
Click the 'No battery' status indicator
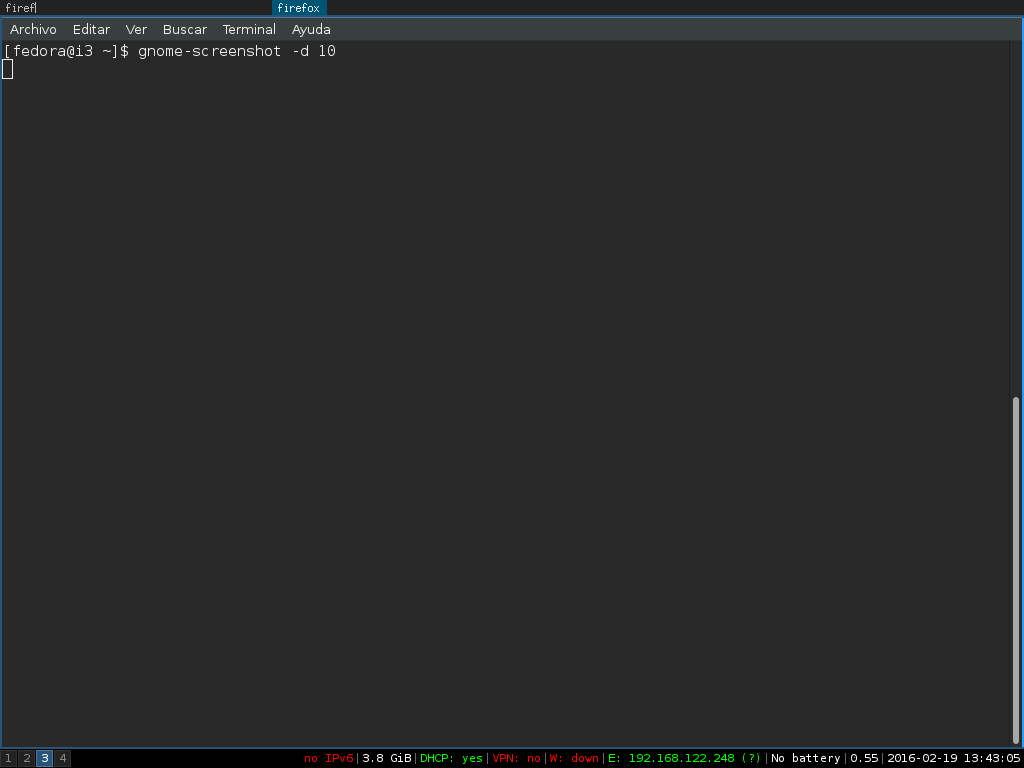[805, 759]
